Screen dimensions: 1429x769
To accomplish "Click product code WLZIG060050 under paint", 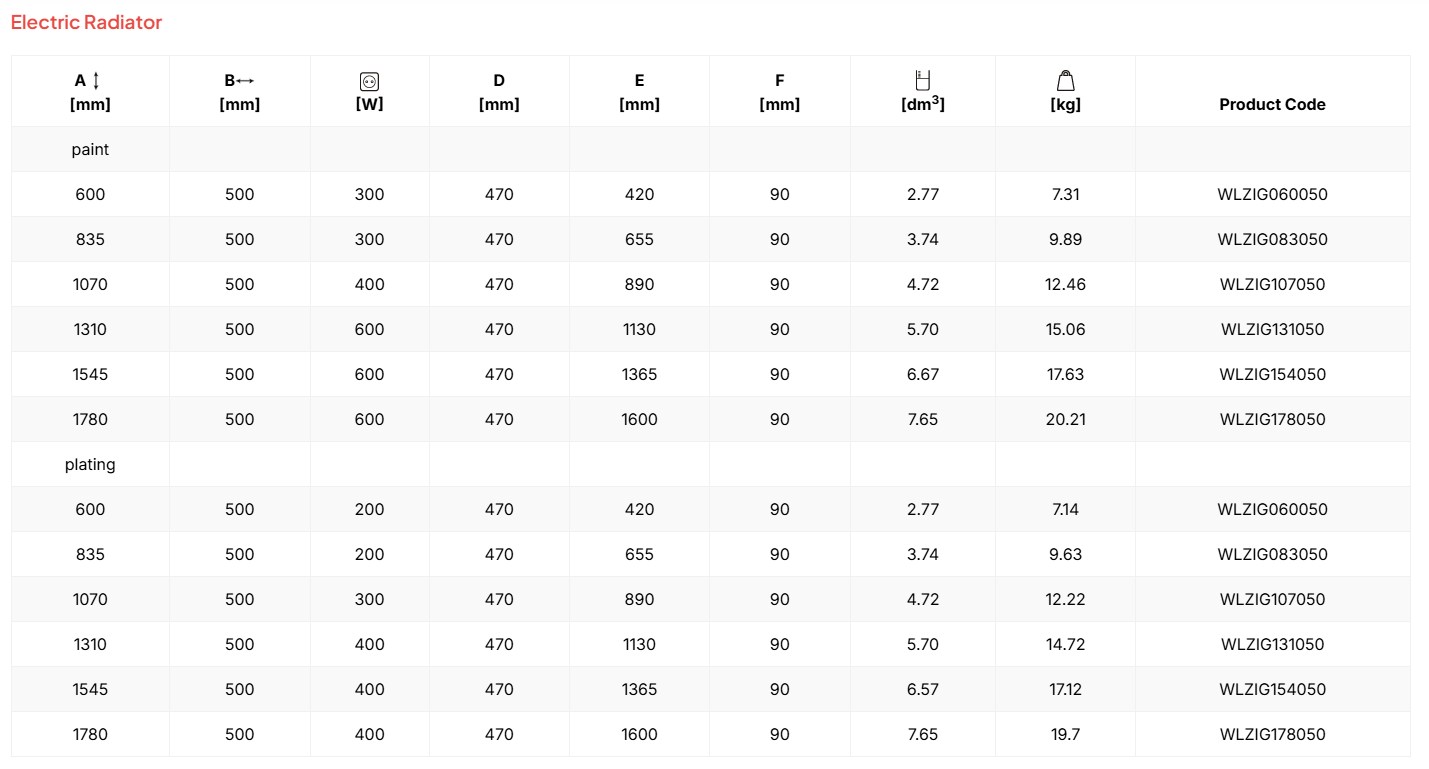I will point(1272,194).
